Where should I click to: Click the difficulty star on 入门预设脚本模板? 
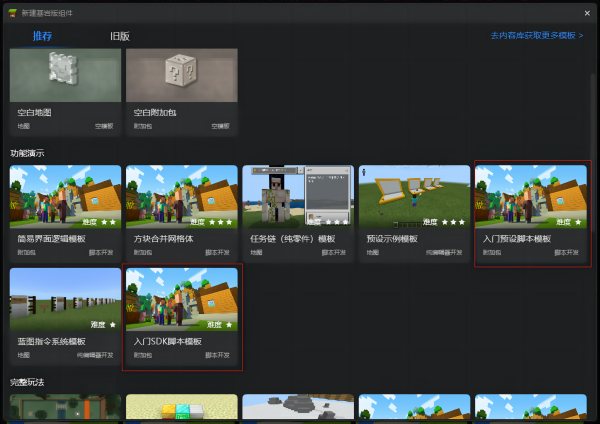578,222
